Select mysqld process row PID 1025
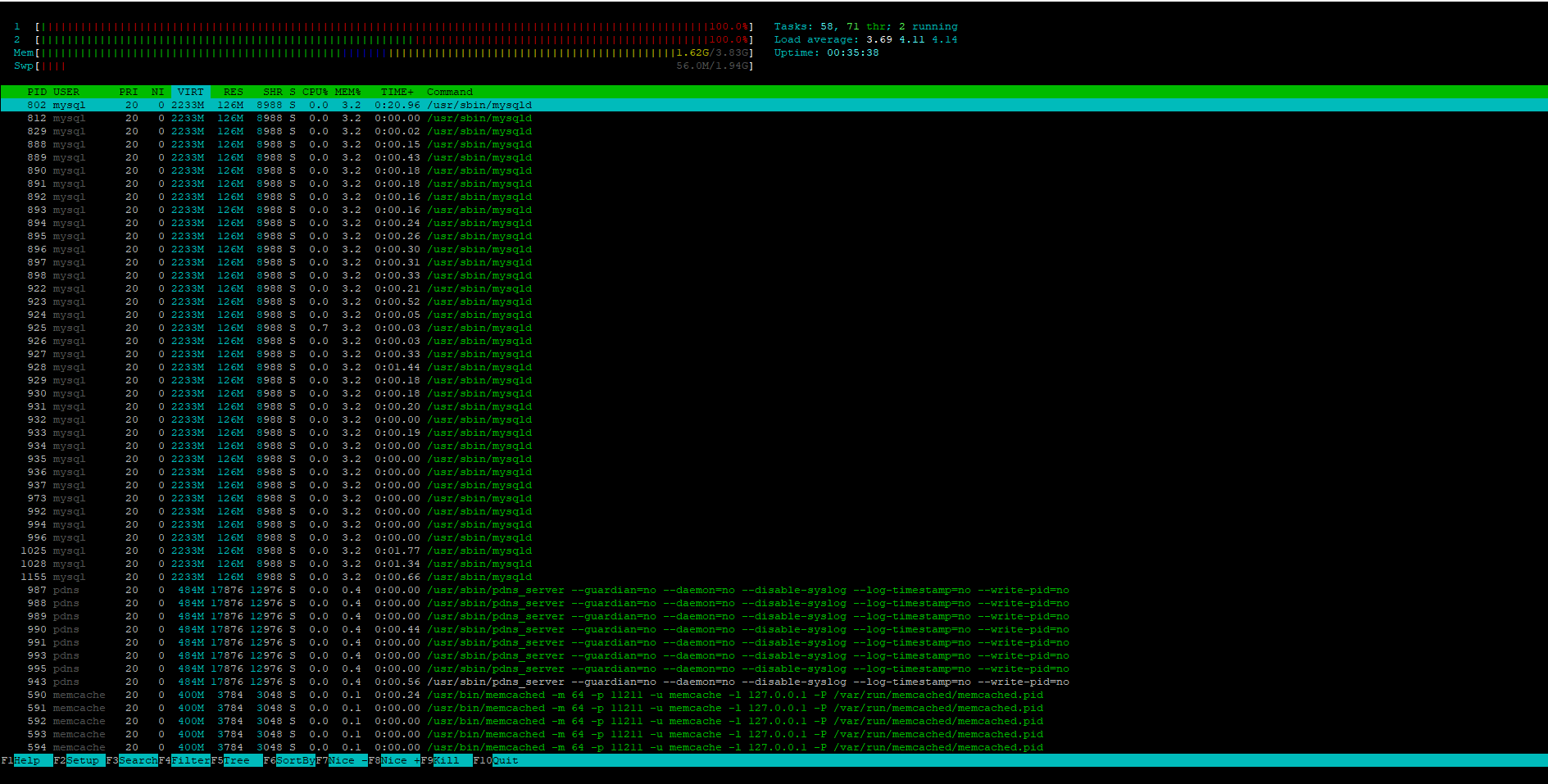 (x=774, y=551)
